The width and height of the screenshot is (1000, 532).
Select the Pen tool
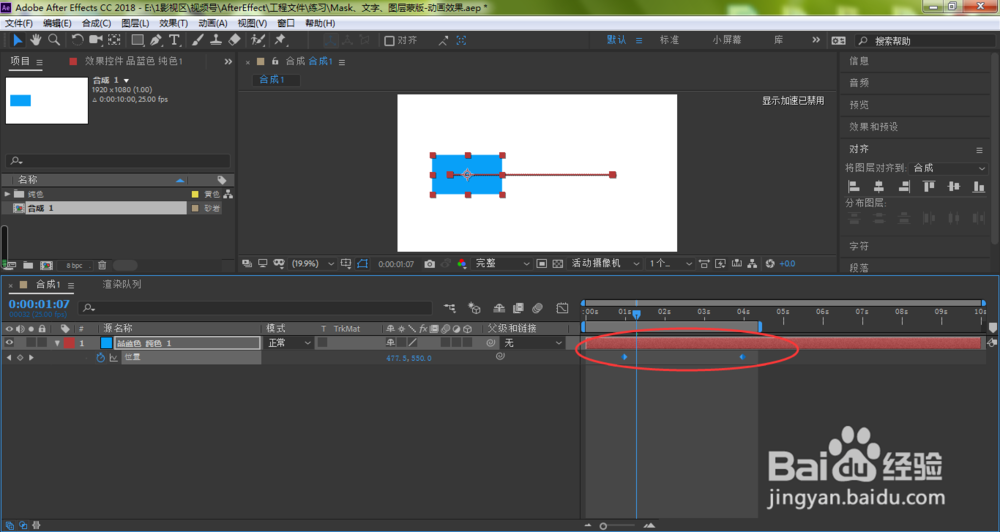click(x=156, y=40)
